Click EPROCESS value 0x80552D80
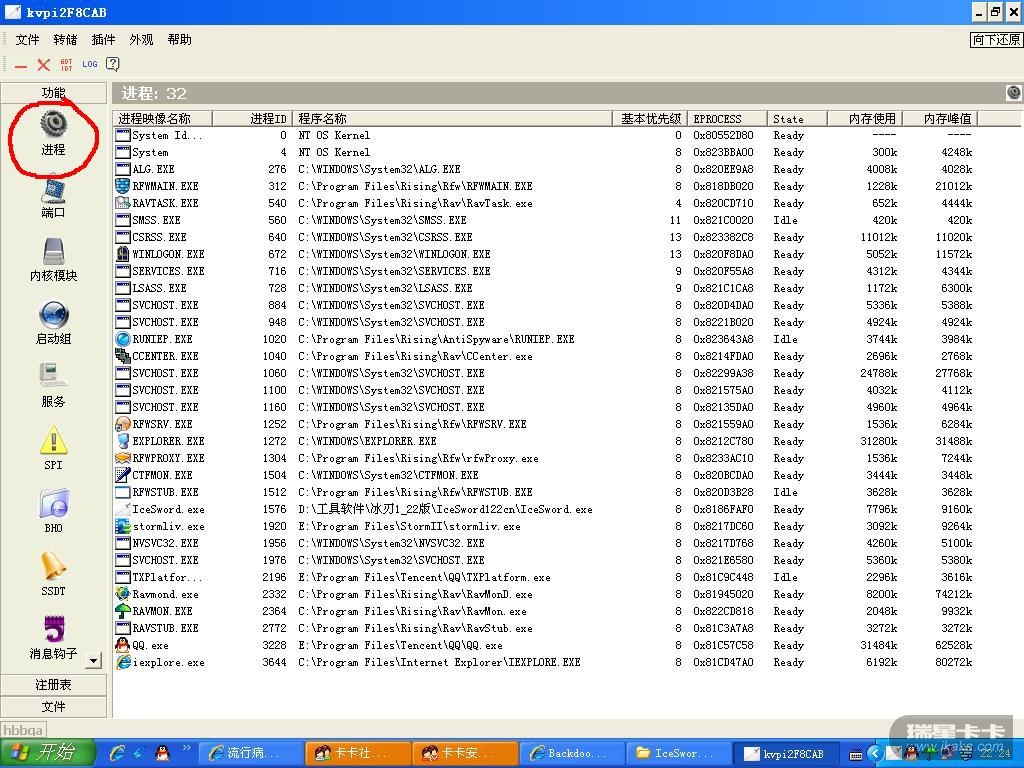Image resolution: width=1024 pixels, height=768 pixels. coord(723,135)
